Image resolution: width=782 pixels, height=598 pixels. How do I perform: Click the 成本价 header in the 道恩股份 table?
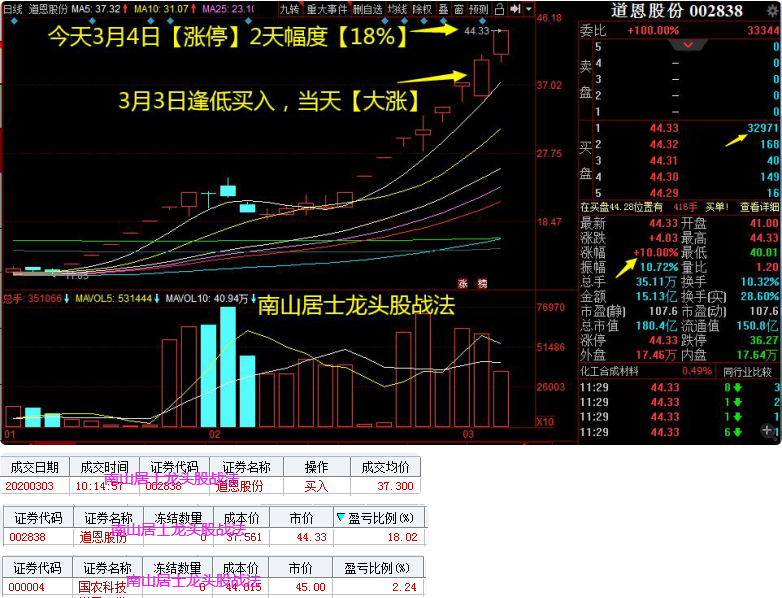(241, 518)
